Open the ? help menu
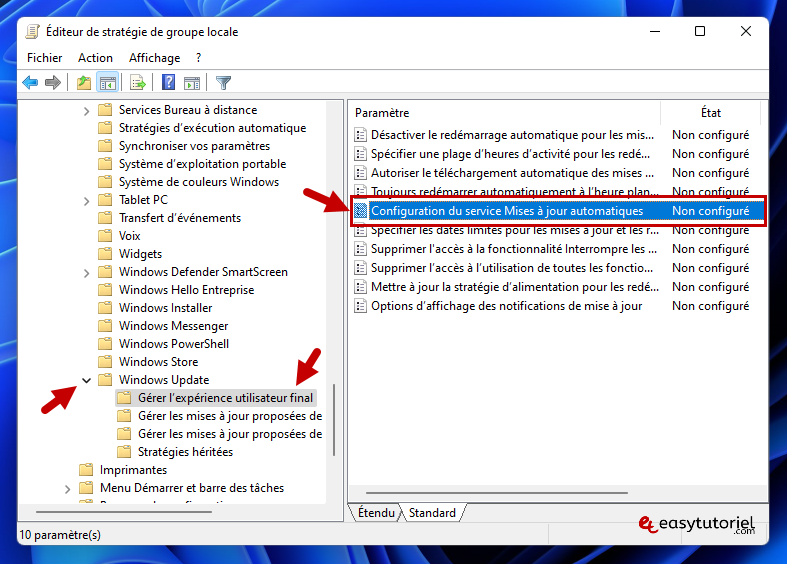The height and width of the screenshot is (564, 787). pyautogui.click(x=199, y=58)
